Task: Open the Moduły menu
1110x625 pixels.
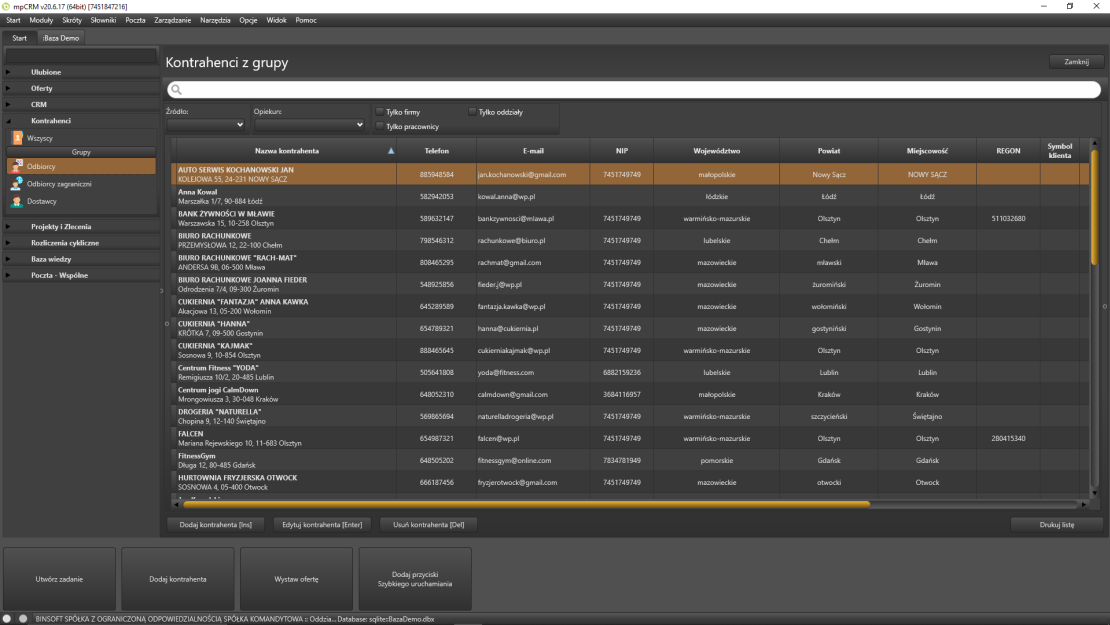Action: 41,21
